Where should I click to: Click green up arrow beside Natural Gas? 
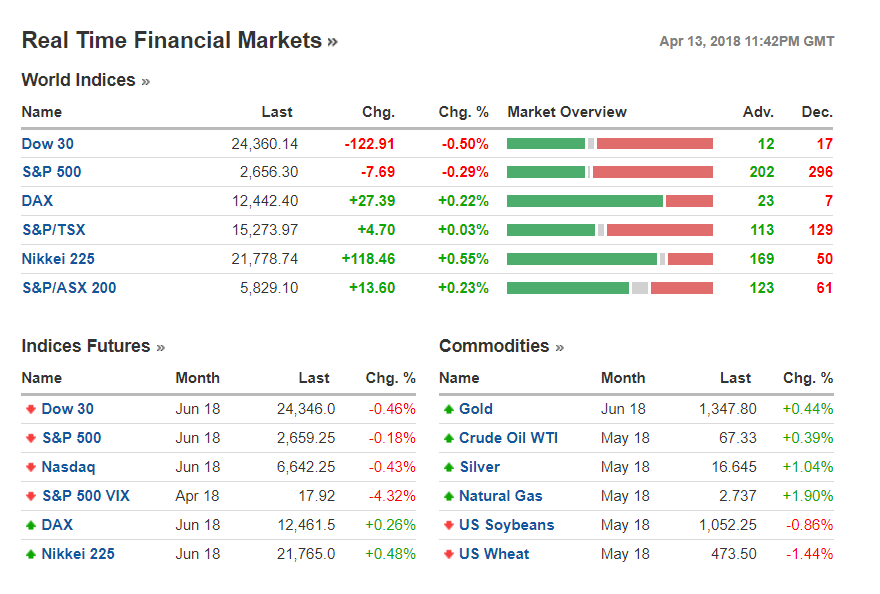click(448, 496)
